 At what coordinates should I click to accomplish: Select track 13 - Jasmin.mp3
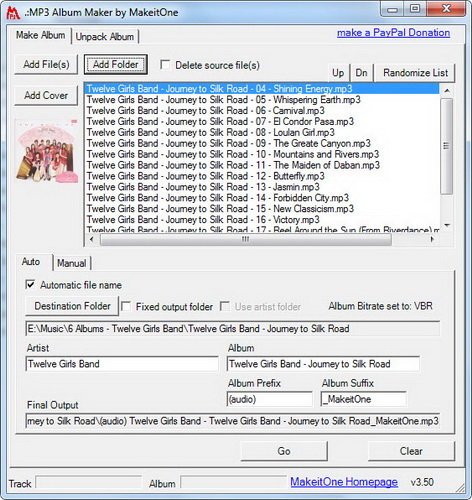pyautogui.click(x=262, y=187)
